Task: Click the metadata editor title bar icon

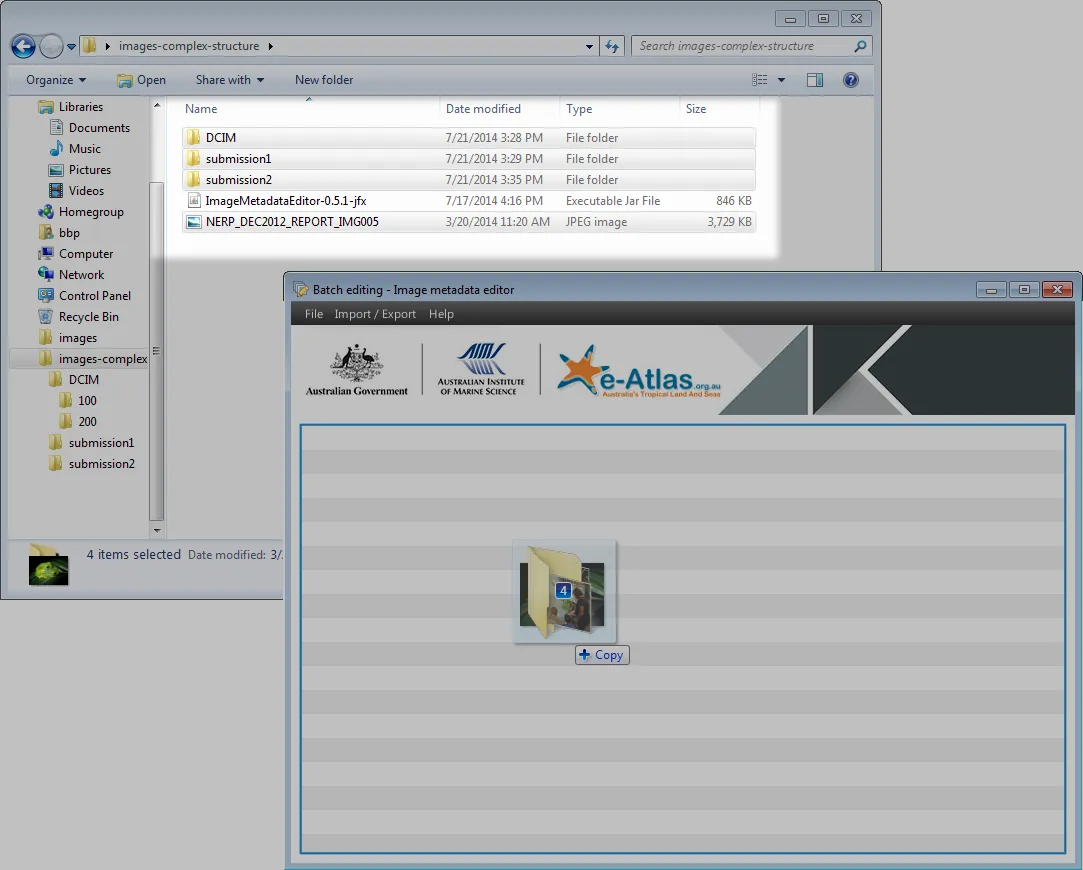Action: (x=300, y=290)
